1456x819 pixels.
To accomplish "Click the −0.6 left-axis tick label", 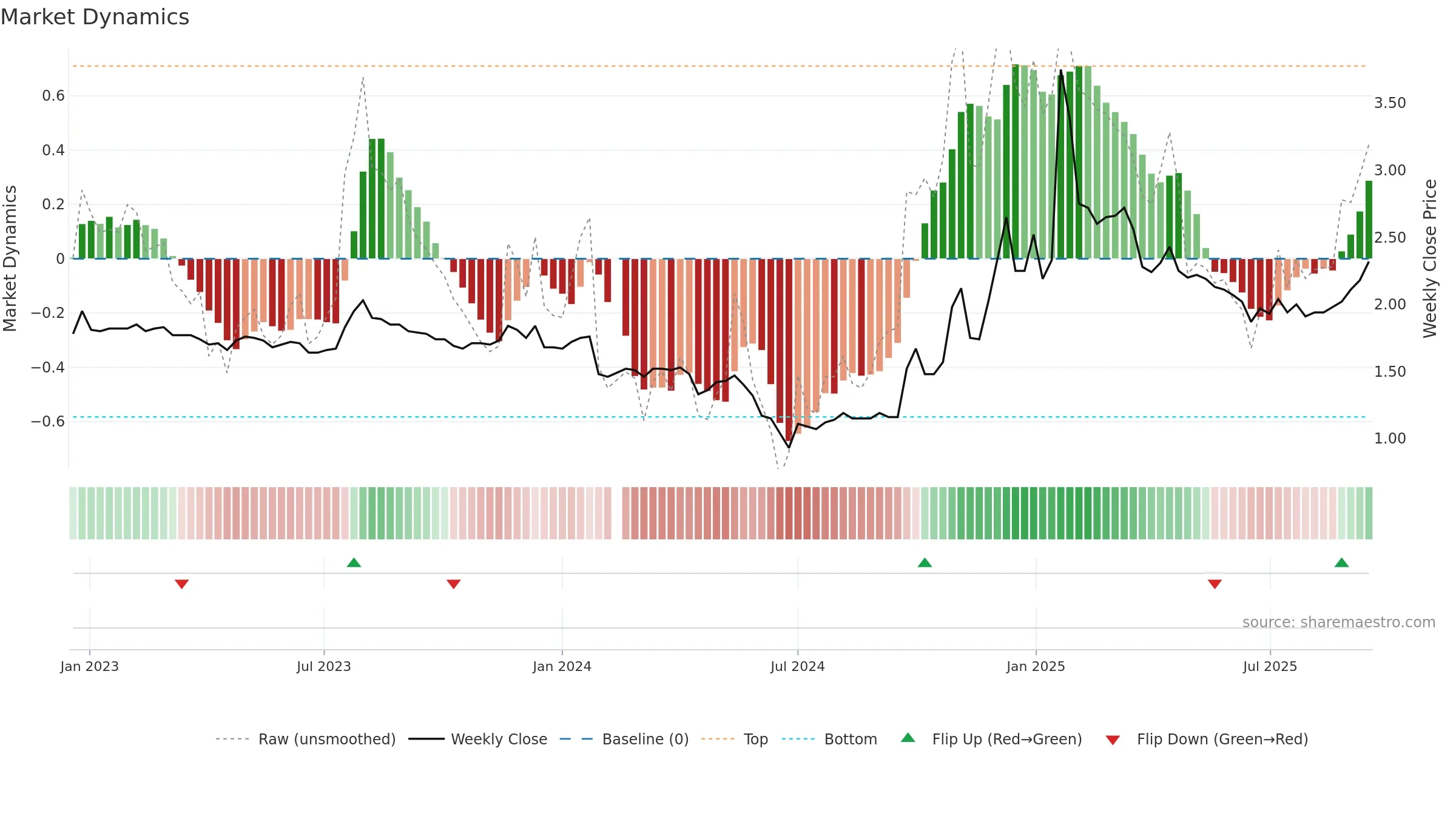I will pyautogui.click(x=48, y=422).
